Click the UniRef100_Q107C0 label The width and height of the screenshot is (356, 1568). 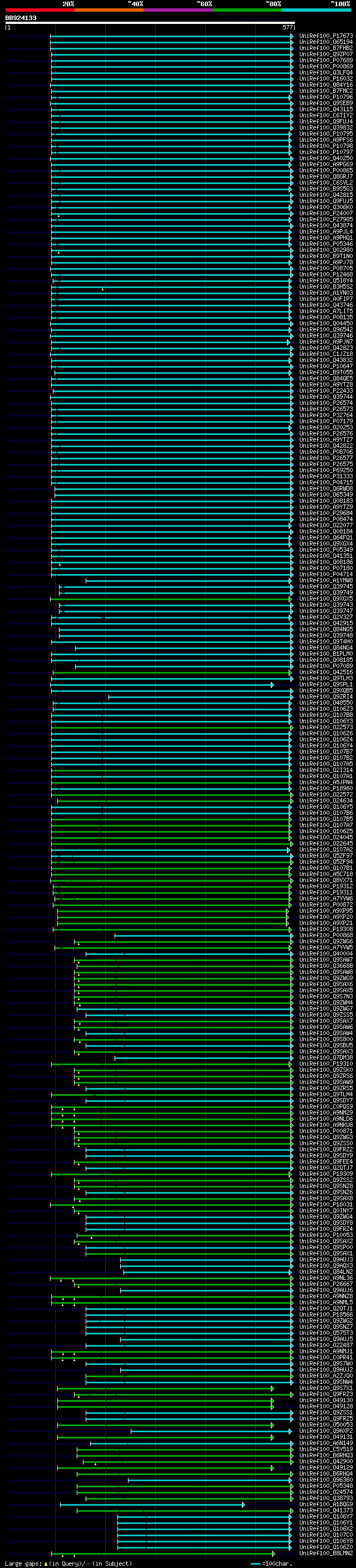[326, 1535]
